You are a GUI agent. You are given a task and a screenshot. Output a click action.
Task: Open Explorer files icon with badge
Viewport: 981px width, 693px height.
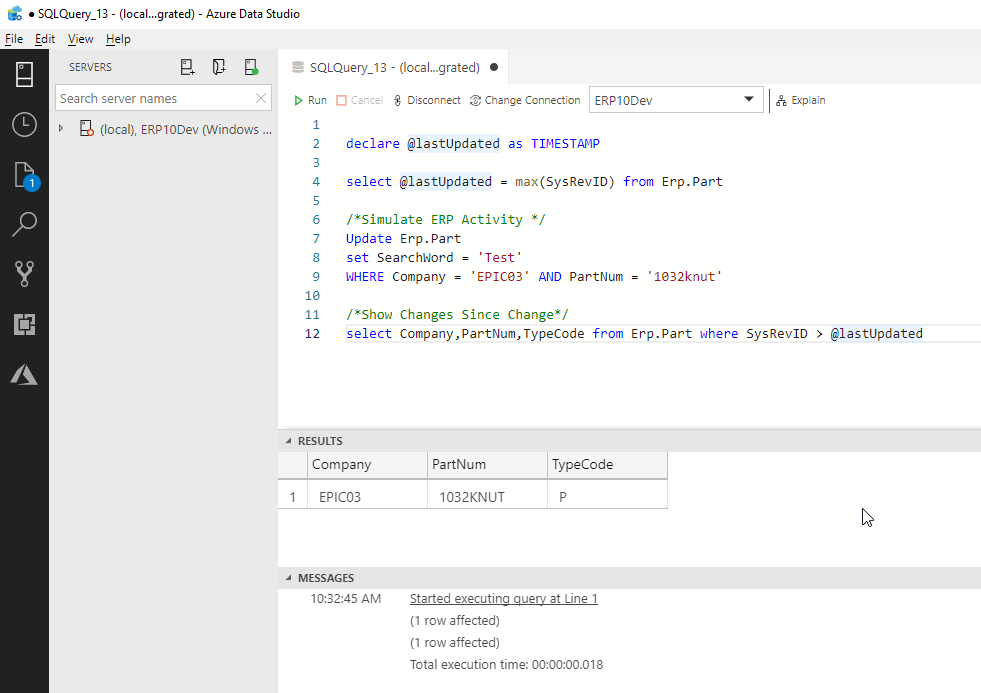(25, 176)
